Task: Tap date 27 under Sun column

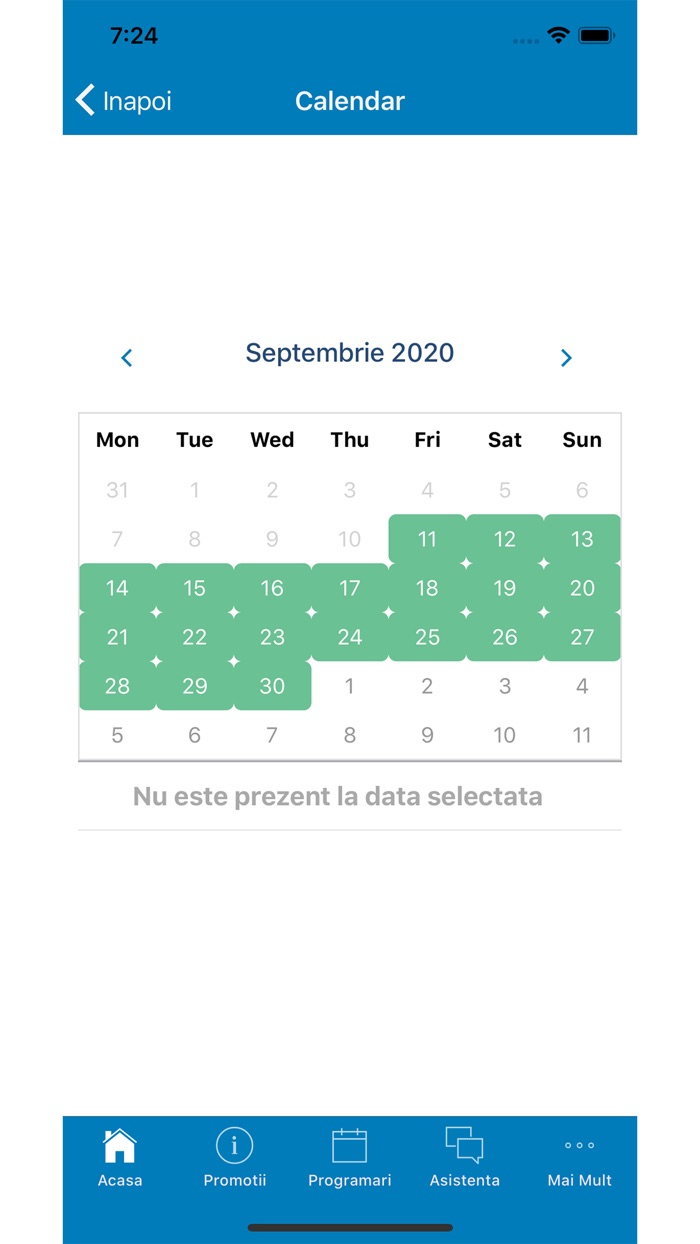Action: point(582,637)
